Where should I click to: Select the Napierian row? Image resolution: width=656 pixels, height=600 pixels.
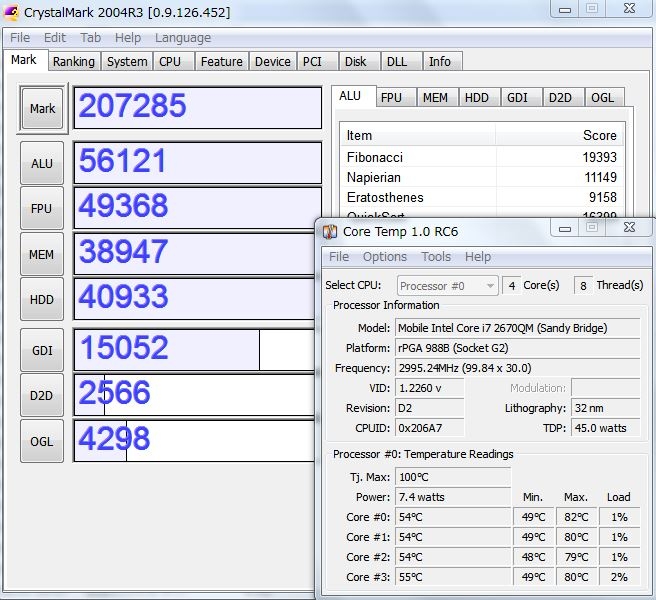click(482, 177)
